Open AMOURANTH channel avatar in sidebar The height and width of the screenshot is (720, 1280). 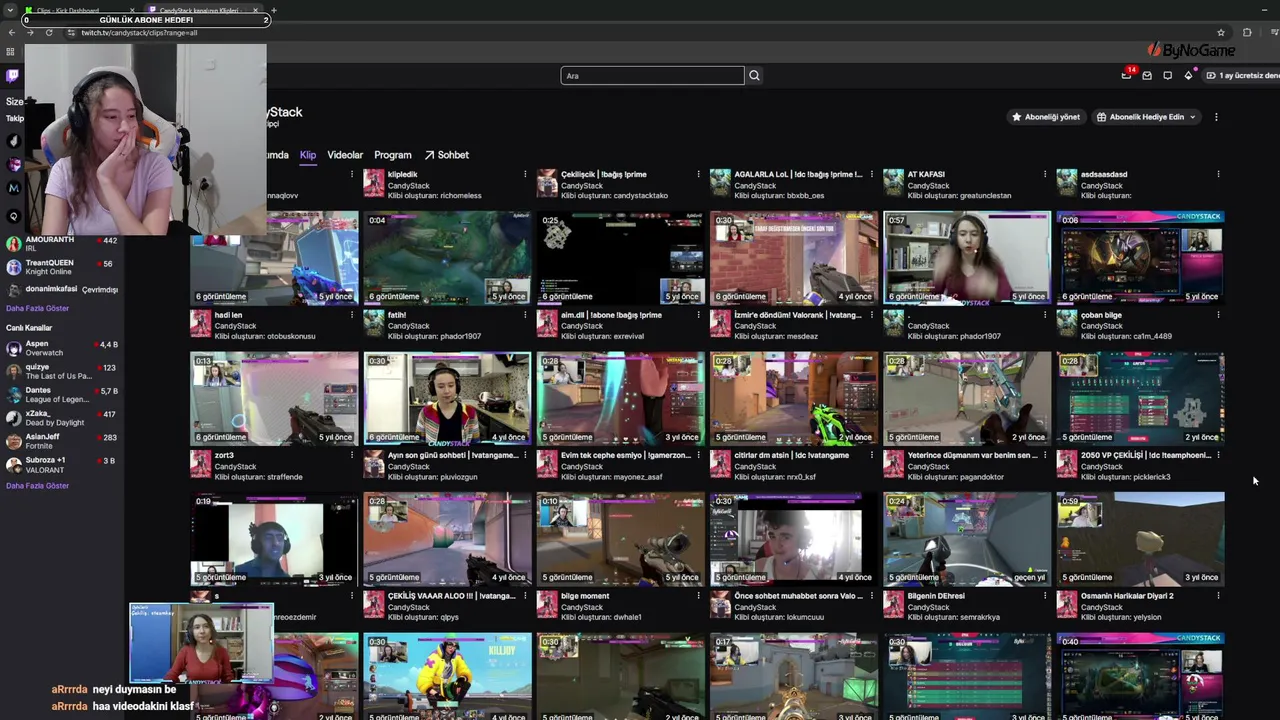pos(14,244)
